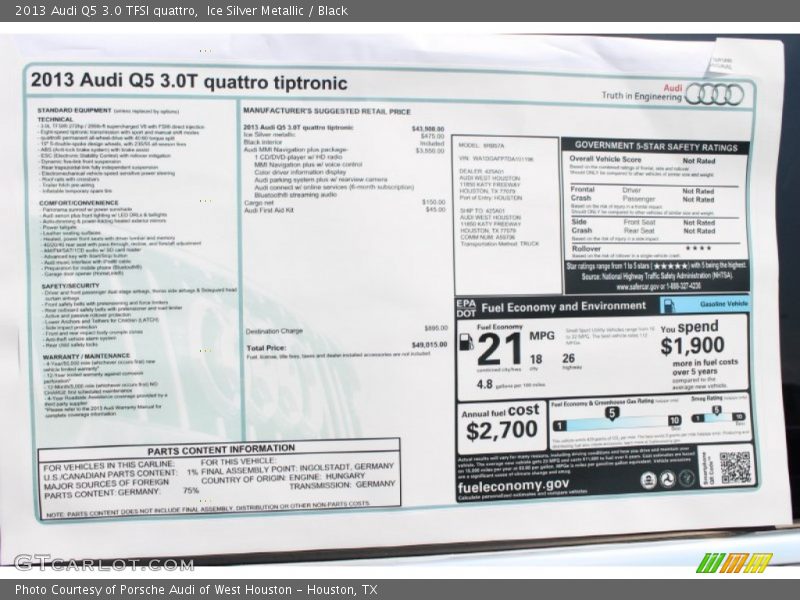Click the total amount $49,015.00
Viewport: 800px width, 600px height.
click(x=429, y=345)
